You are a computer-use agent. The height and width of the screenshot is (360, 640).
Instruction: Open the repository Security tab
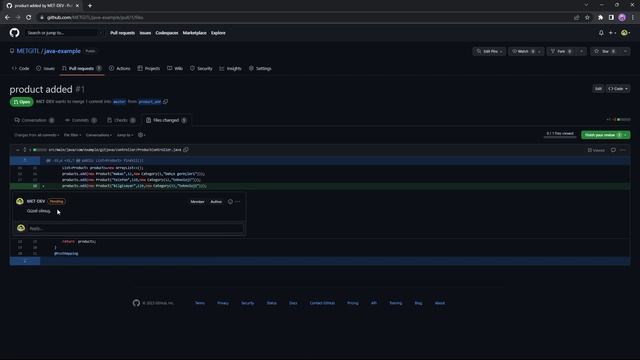tap(201, 69)
